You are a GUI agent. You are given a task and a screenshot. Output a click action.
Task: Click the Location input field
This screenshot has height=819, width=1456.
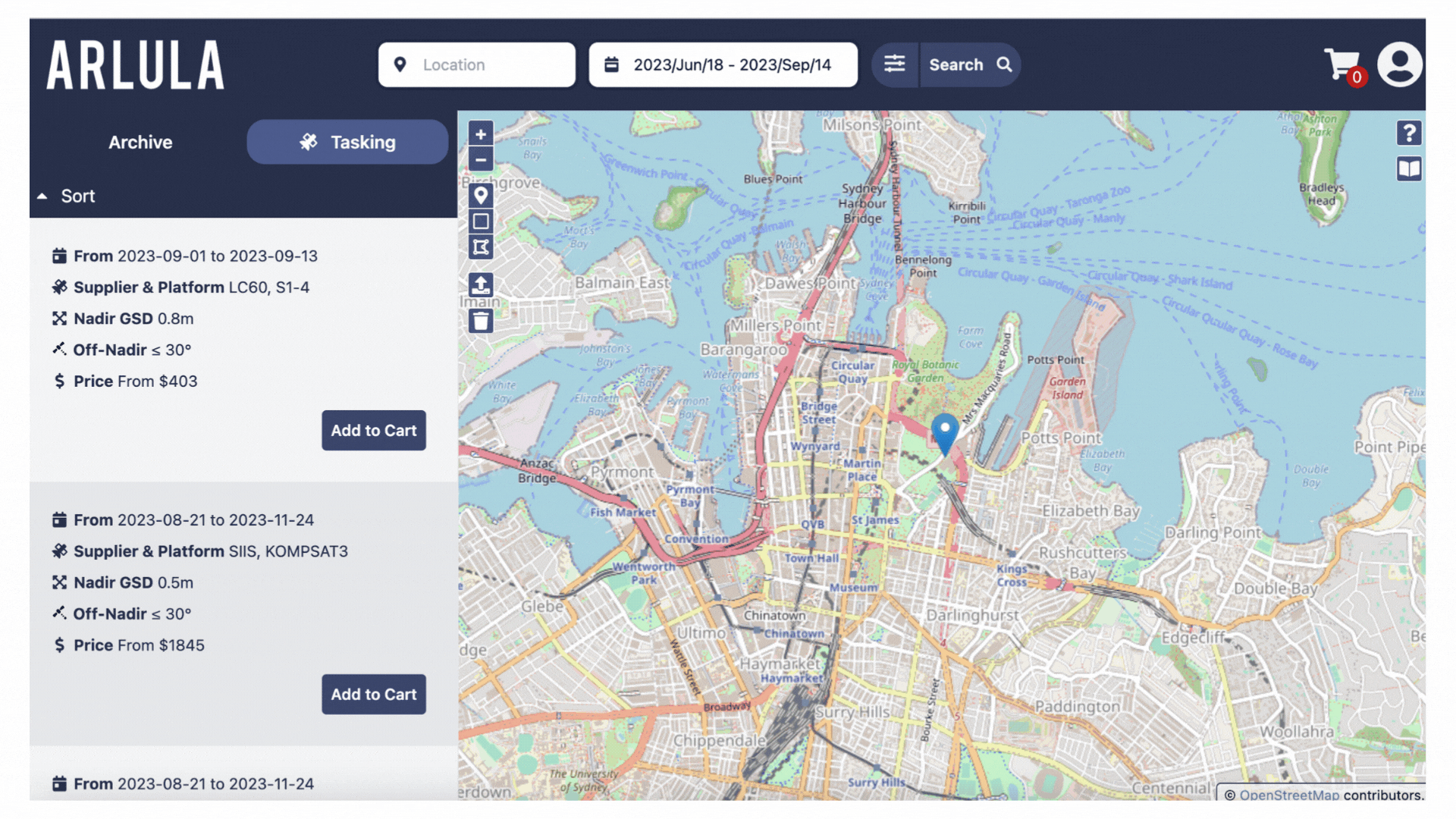click(477, 64)
